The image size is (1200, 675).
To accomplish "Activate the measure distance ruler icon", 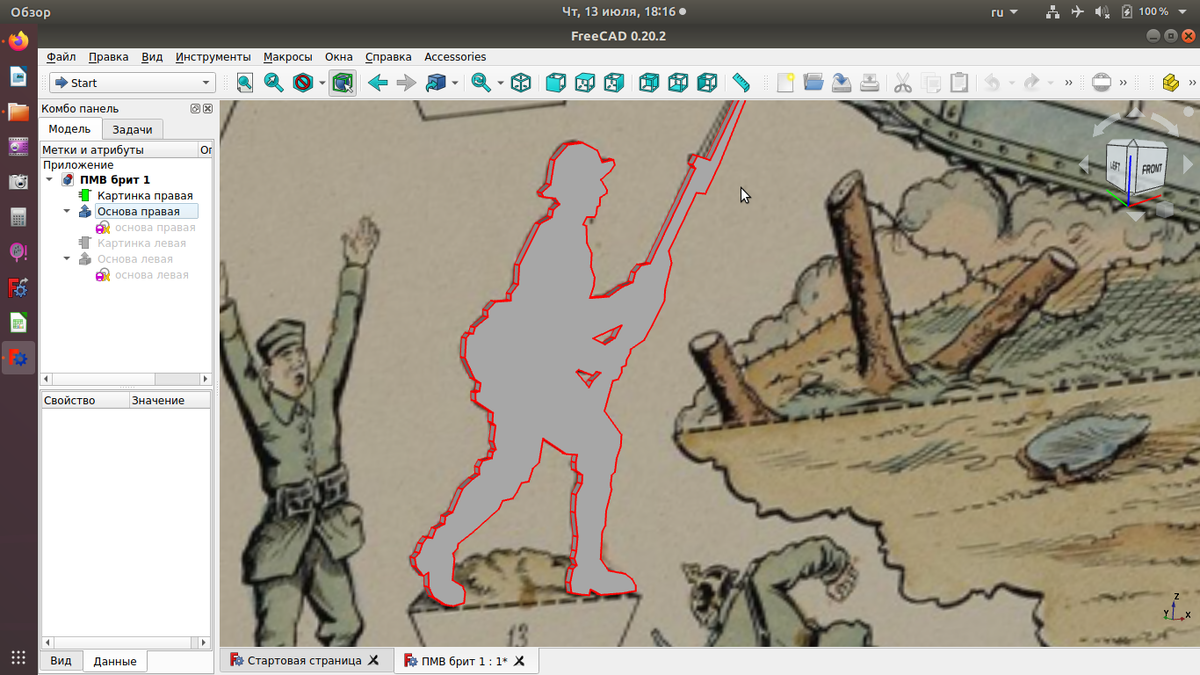I will tap(741, 83).
